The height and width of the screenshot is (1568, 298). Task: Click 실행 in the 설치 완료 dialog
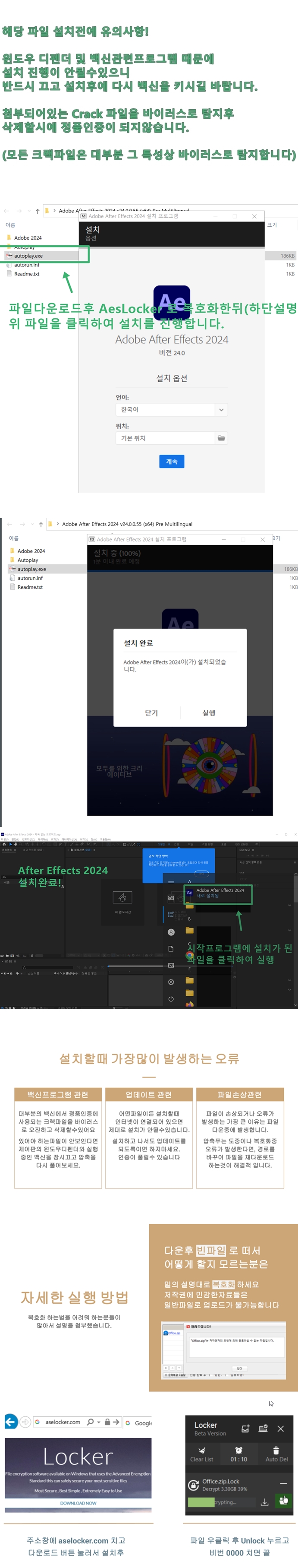tap(209, 713)
